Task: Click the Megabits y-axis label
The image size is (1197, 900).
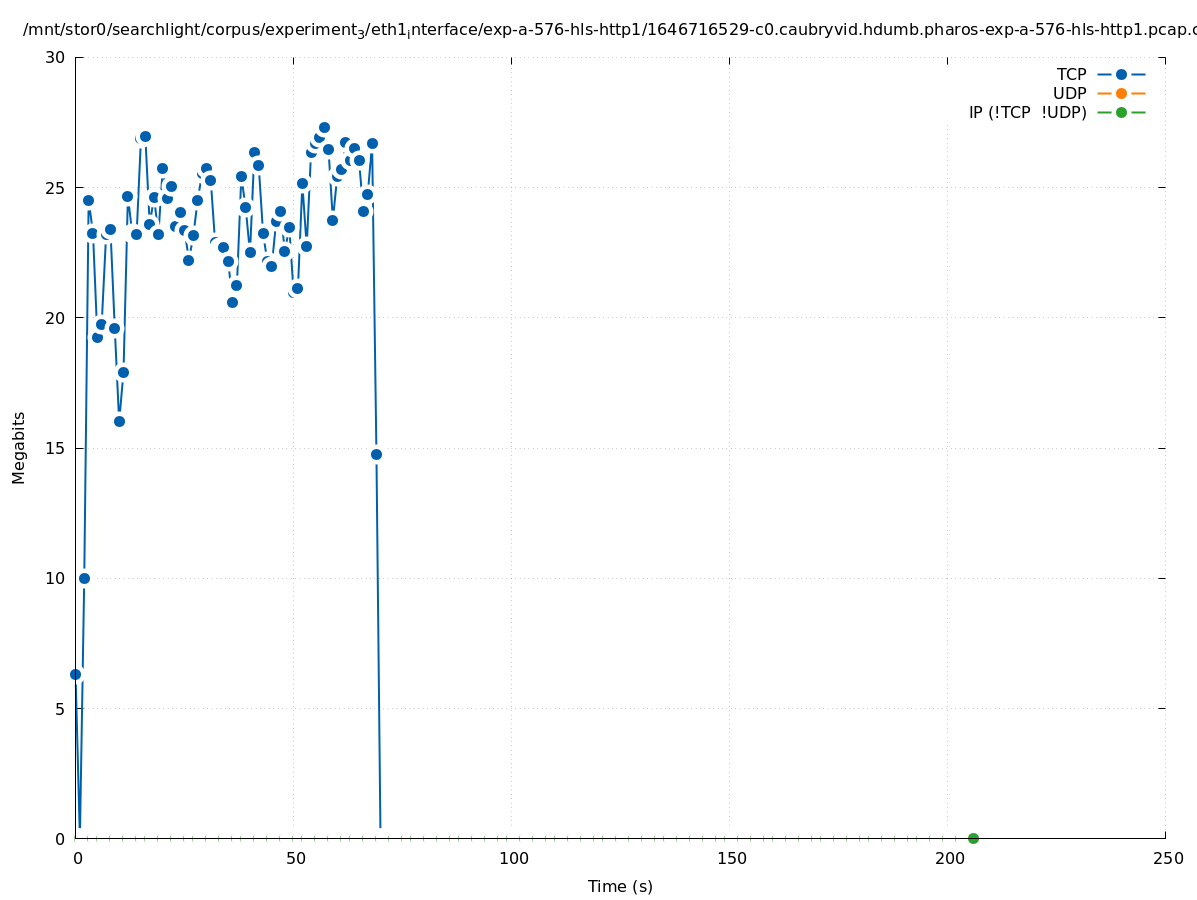Action: 19,447
